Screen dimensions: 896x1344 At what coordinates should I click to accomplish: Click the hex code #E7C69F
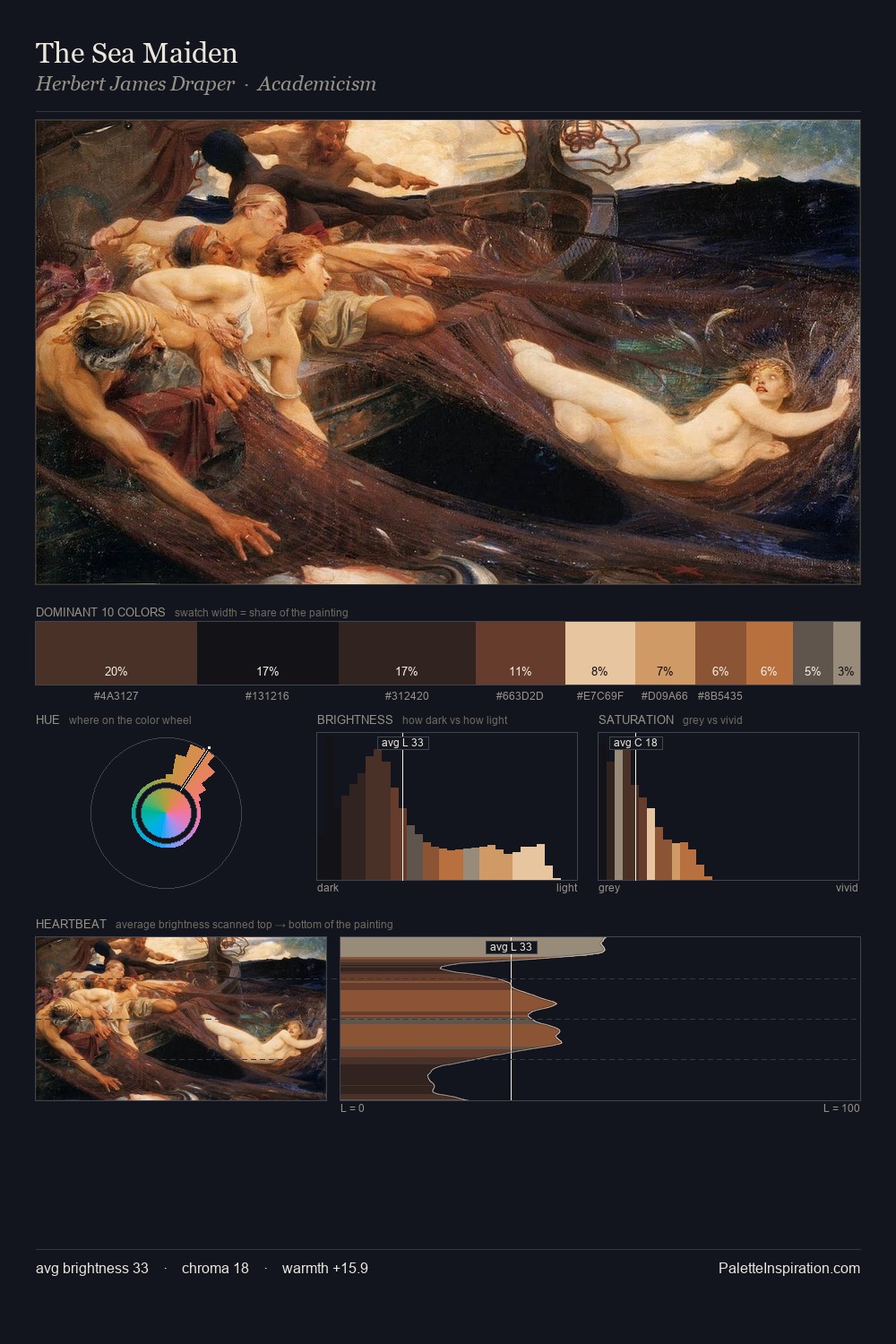600,696
